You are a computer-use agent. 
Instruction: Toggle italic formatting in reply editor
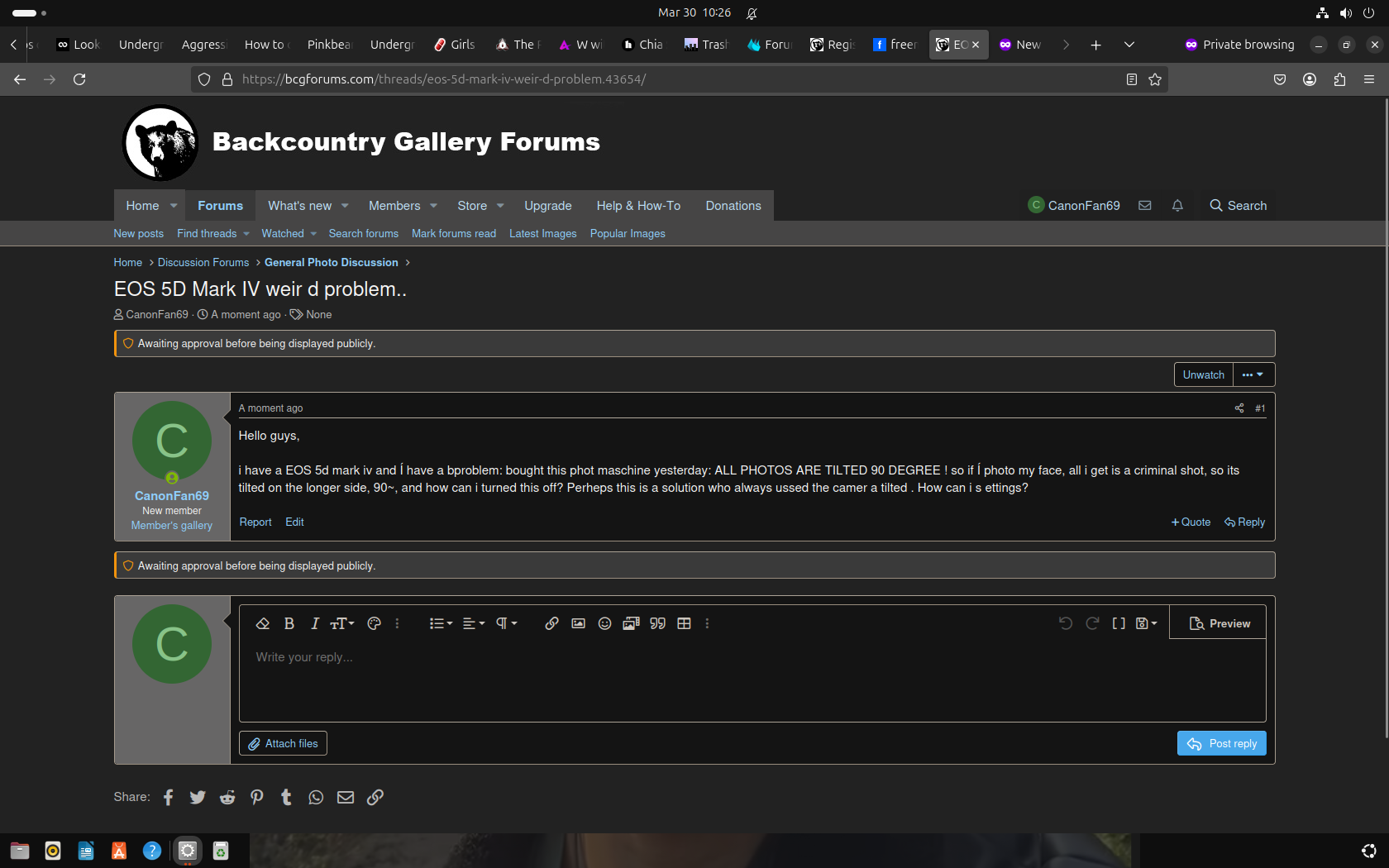click(314, 623)
